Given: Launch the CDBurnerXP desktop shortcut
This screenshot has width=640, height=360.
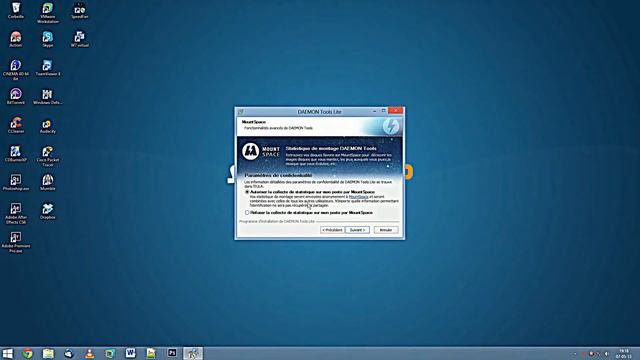Looking at the screenshot, I should tap(16, 154).
